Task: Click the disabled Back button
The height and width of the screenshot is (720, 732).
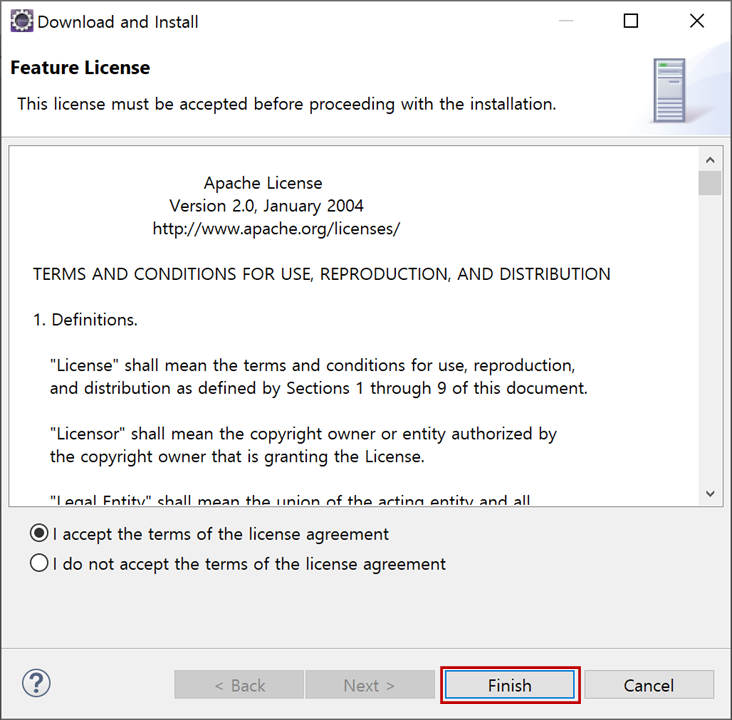Action: 239,685
